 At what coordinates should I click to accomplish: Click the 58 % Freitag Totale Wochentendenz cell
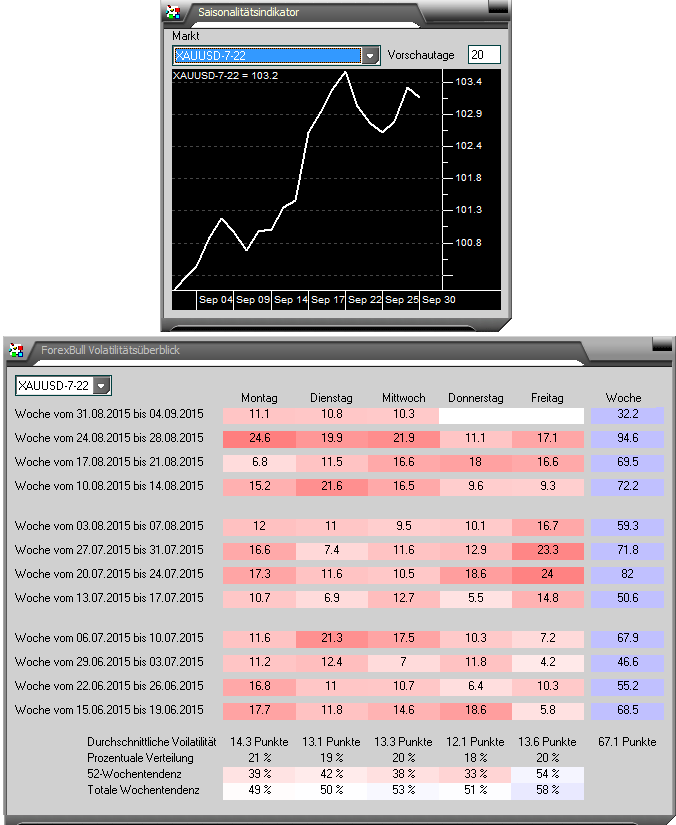pyautogui.click(x=547, y=790)
